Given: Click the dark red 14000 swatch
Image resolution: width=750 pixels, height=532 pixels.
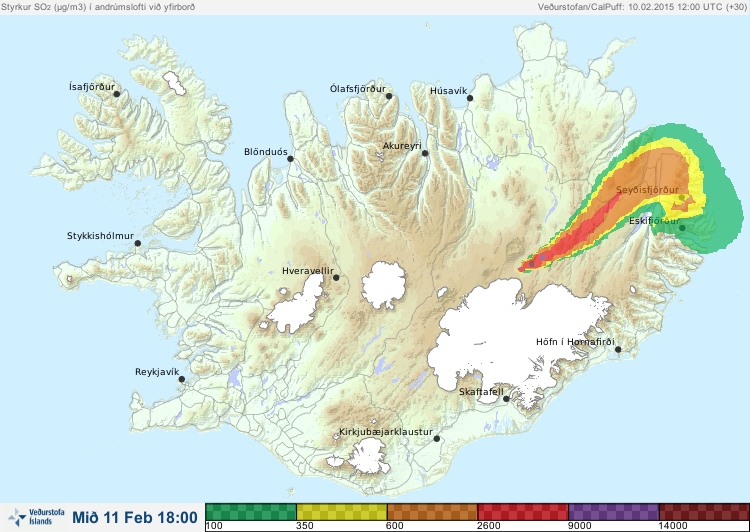Looking at the screenshot, I should click(x=704, y=512).
